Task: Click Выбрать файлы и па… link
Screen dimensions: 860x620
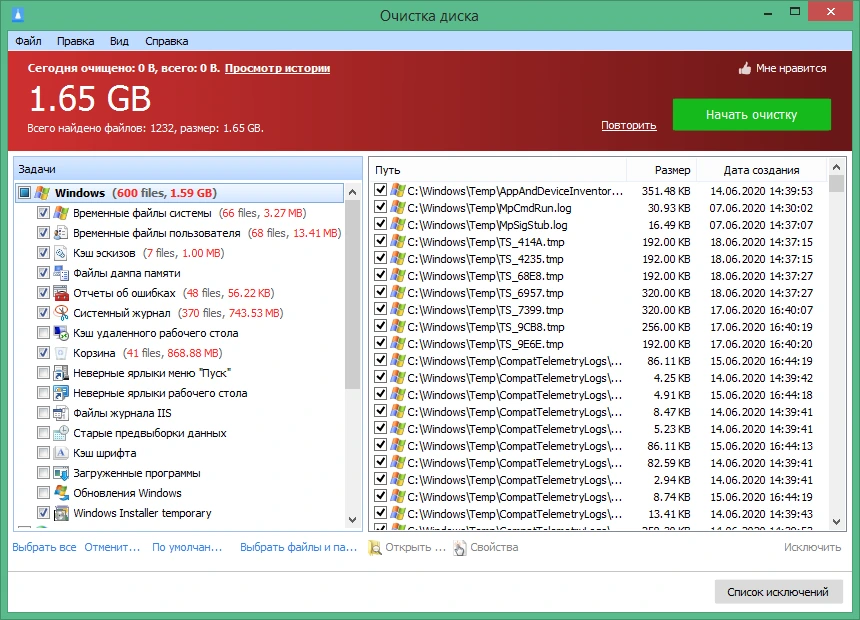Action: tap(298, 548)
